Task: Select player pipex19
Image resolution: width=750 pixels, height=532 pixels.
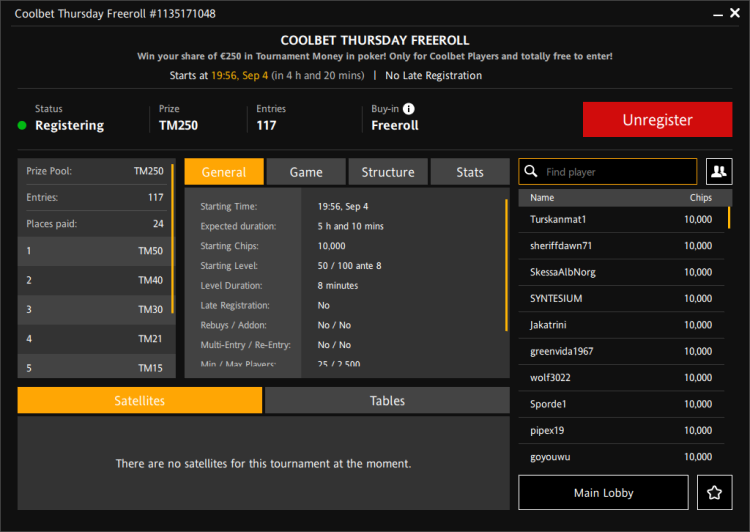Action: [621, 431]
